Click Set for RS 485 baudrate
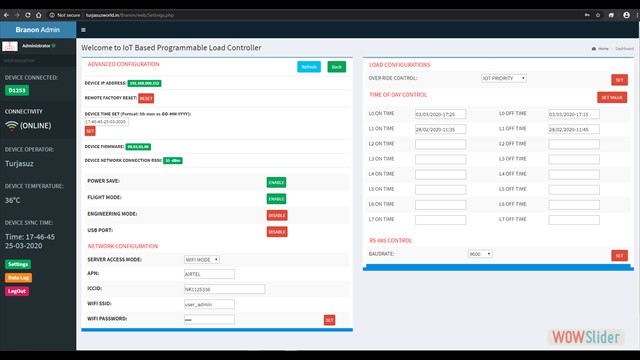The width and height of the screenshot is (640, 360). click(619, 256)
